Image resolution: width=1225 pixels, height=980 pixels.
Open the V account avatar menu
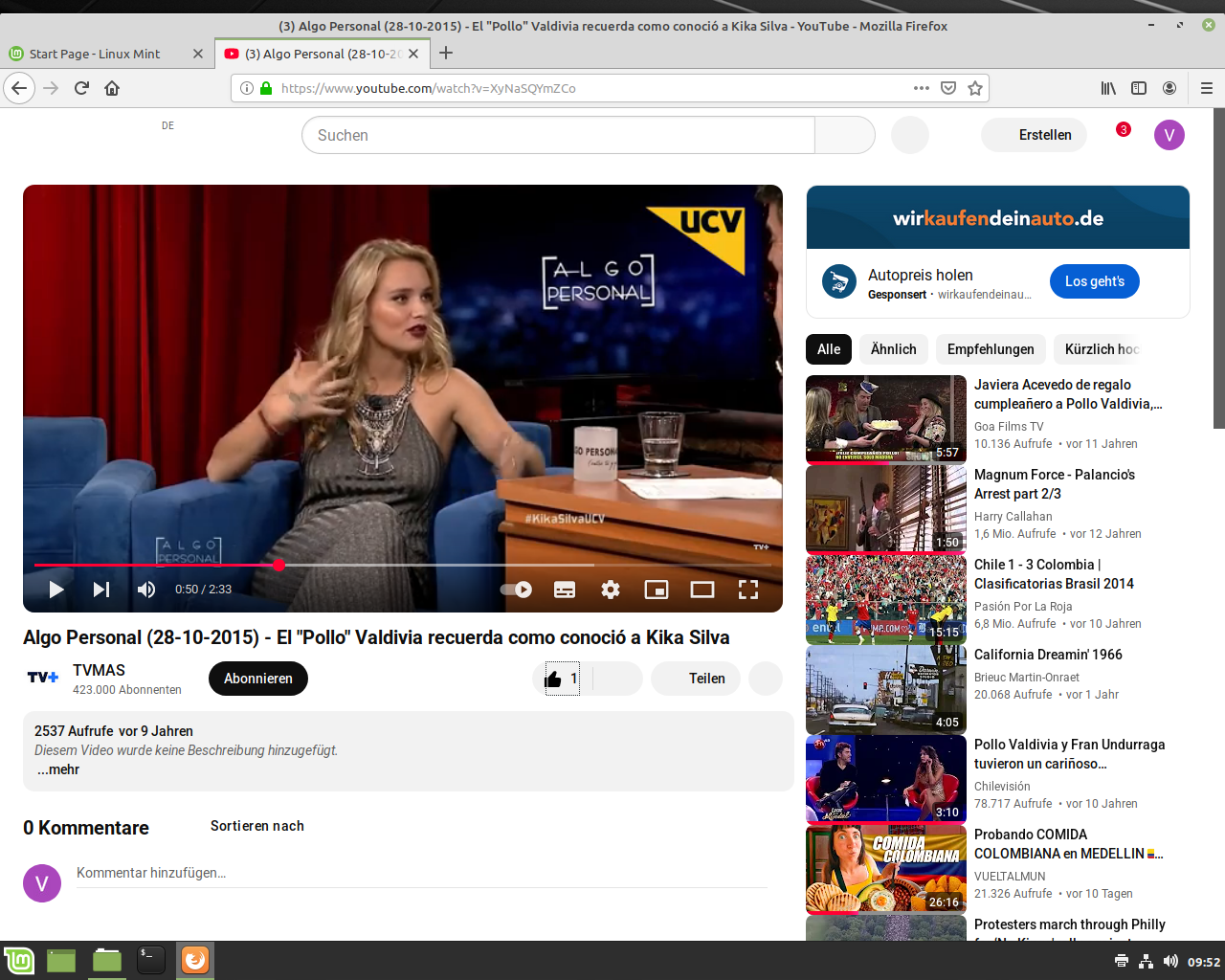pyautogui.click(x=1169, y=135)
